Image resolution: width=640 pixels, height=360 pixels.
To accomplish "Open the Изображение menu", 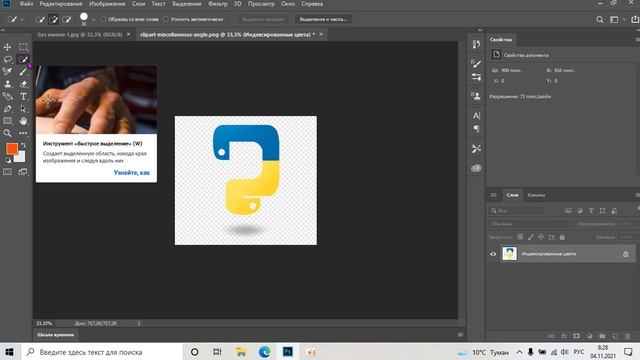I will tap(107, 4).
